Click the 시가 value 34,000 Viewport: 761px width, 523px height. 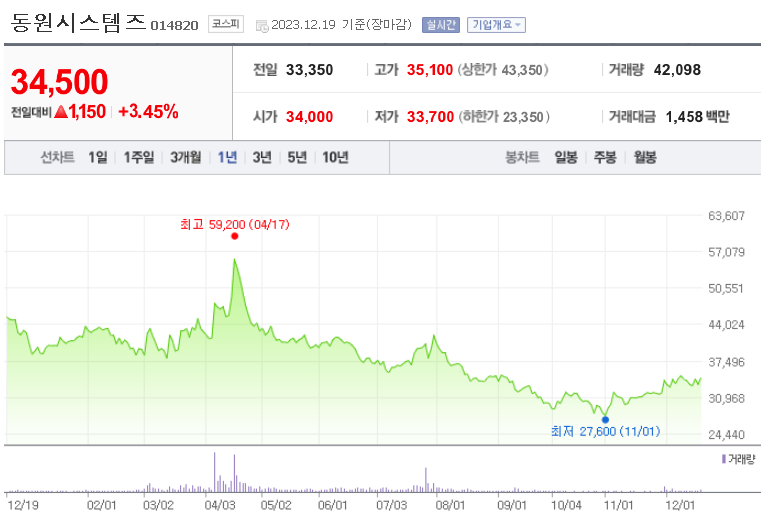(310, 117)
